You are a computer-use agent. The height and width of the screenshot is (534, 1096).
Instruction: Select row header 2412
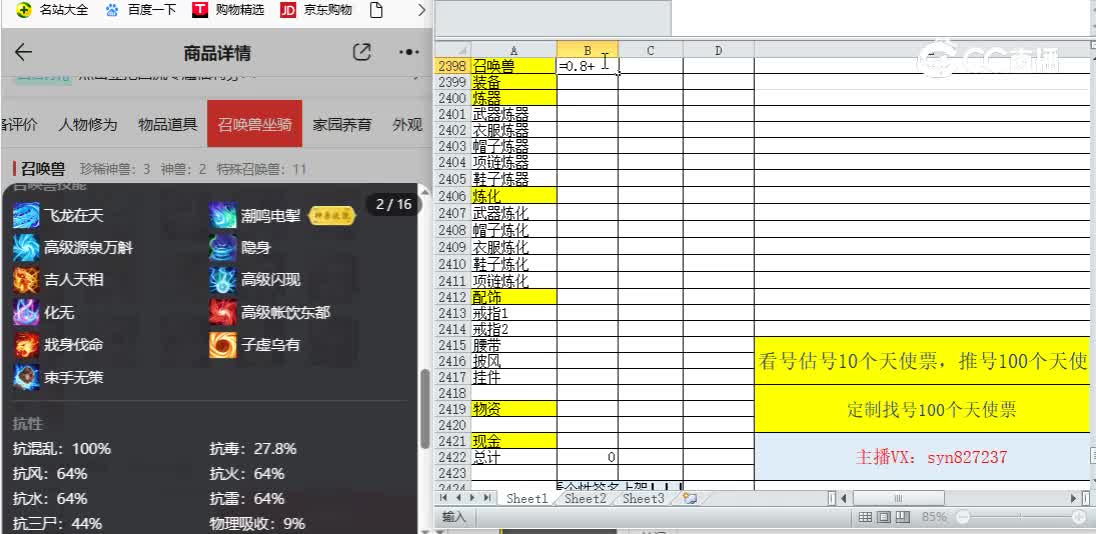[453, 297]
